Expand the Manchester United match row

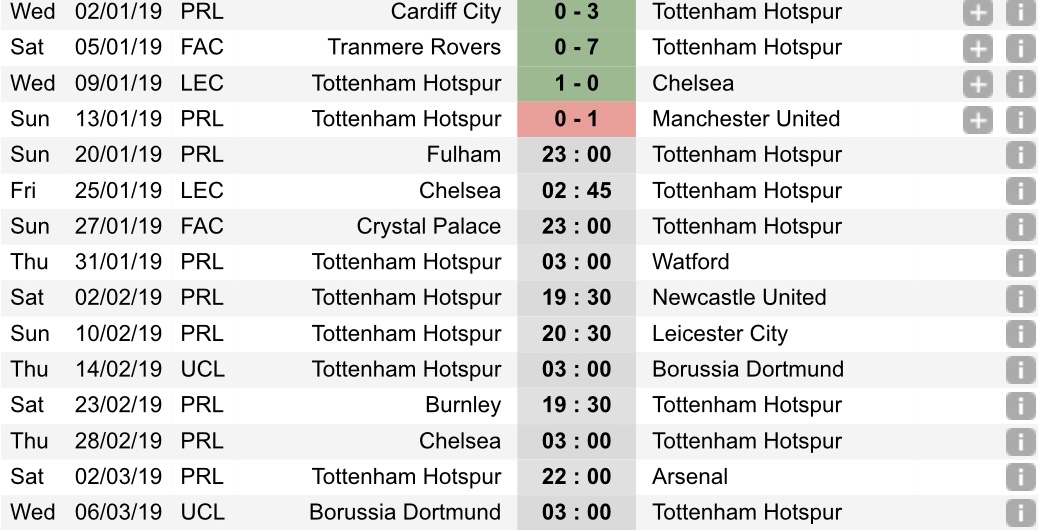(x=977, y=120)
